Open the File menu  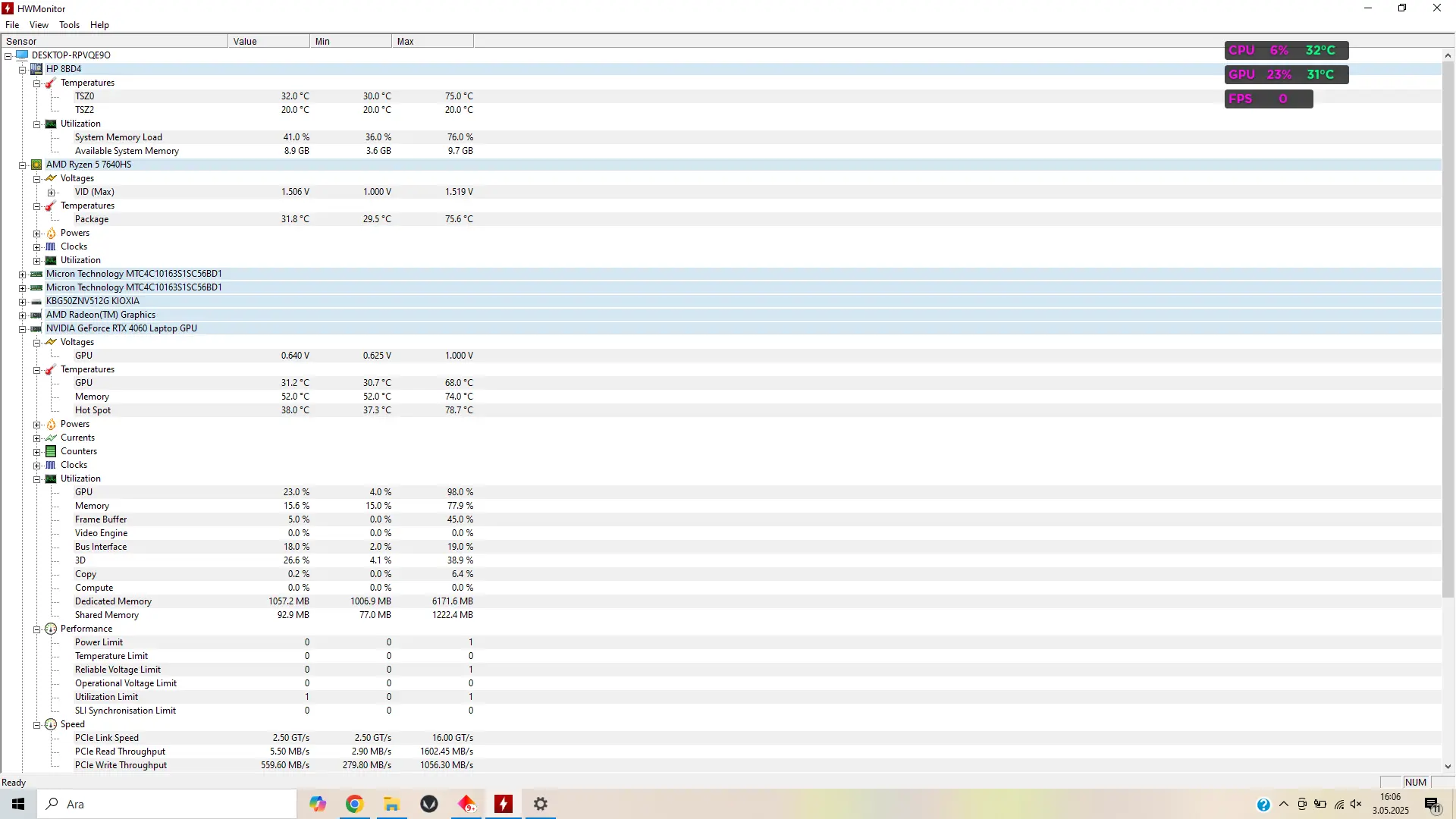coord(12,25)
